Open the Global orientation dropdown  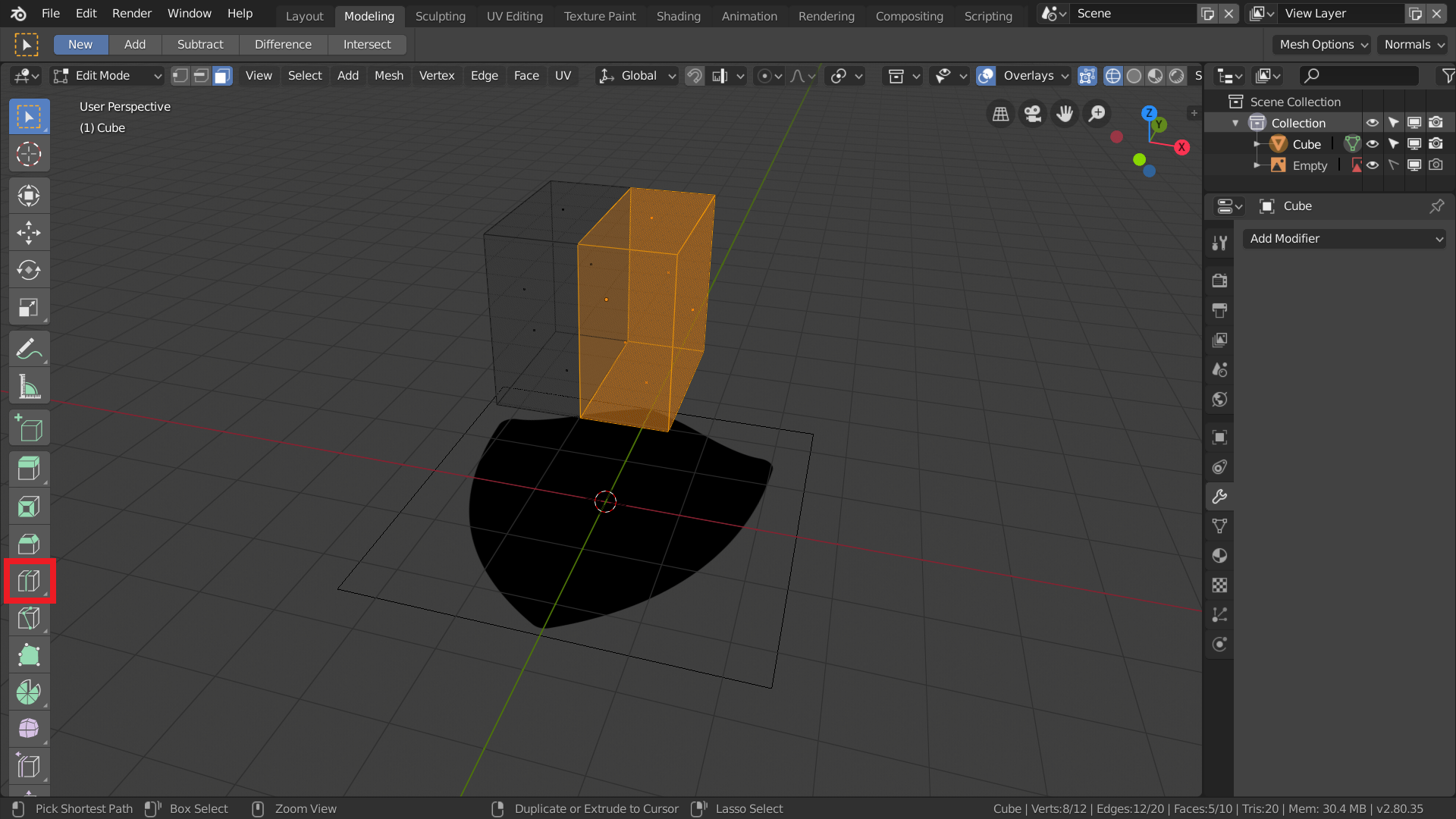[x=637, y=76]
